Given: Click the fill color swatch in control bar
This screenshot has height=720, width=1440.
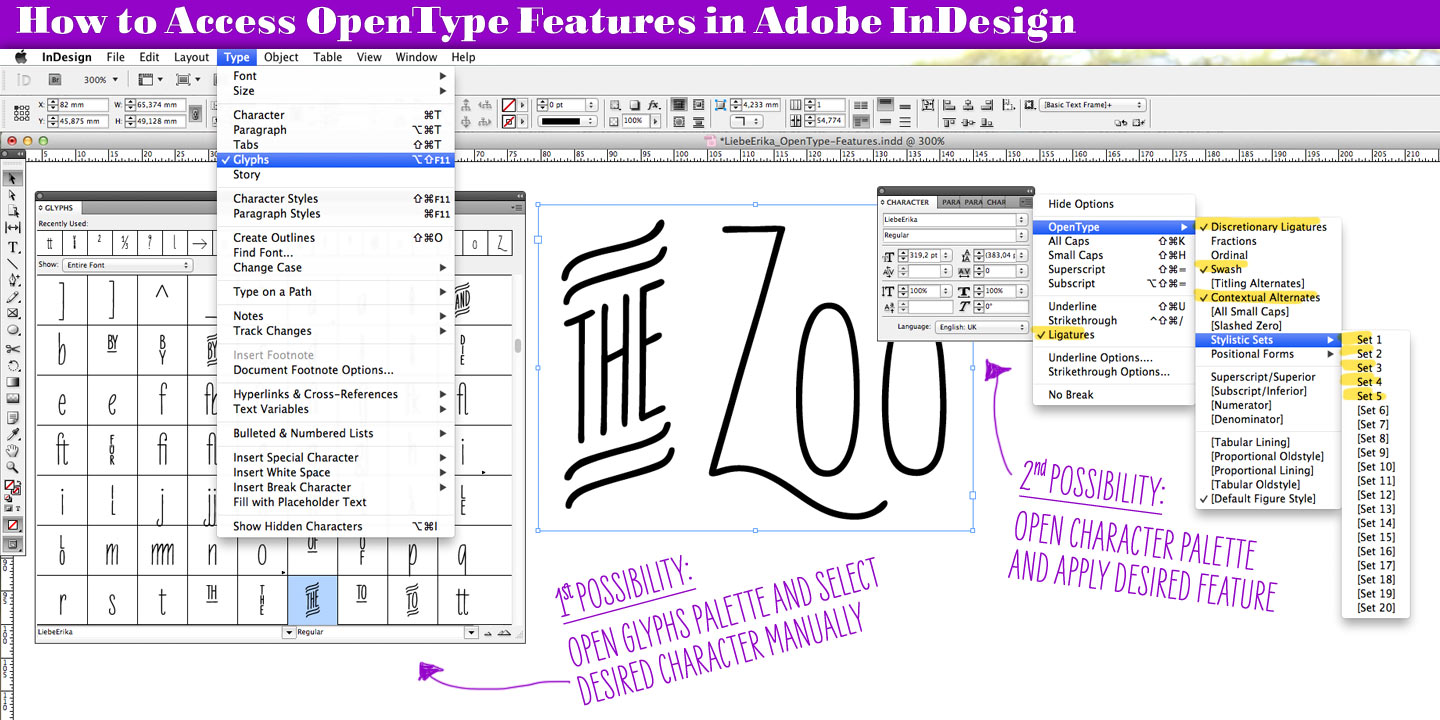Looking at the screenshot, I should (509, 104).
